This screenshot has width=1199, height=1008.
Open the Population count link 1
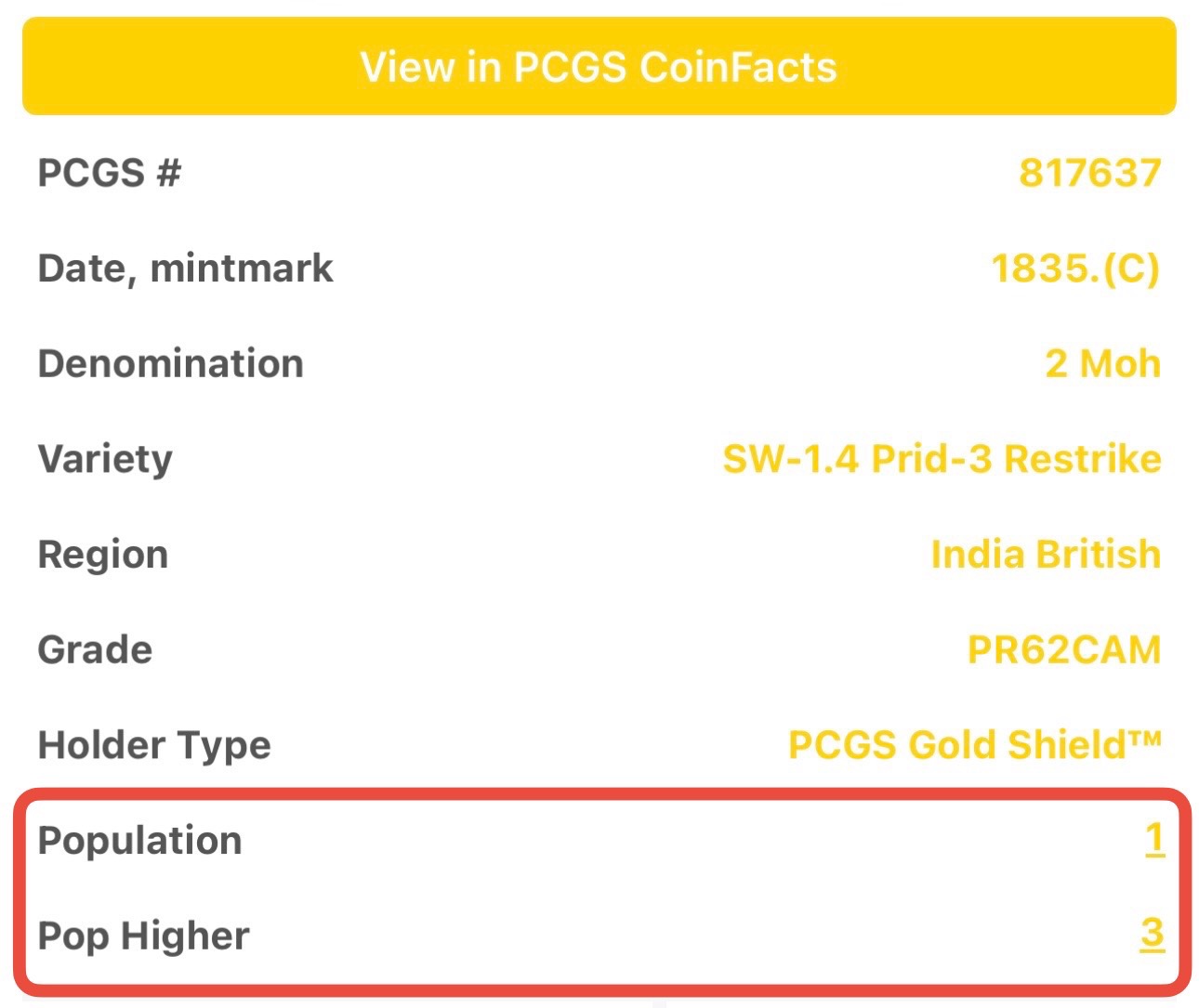tap(1154, 840)
